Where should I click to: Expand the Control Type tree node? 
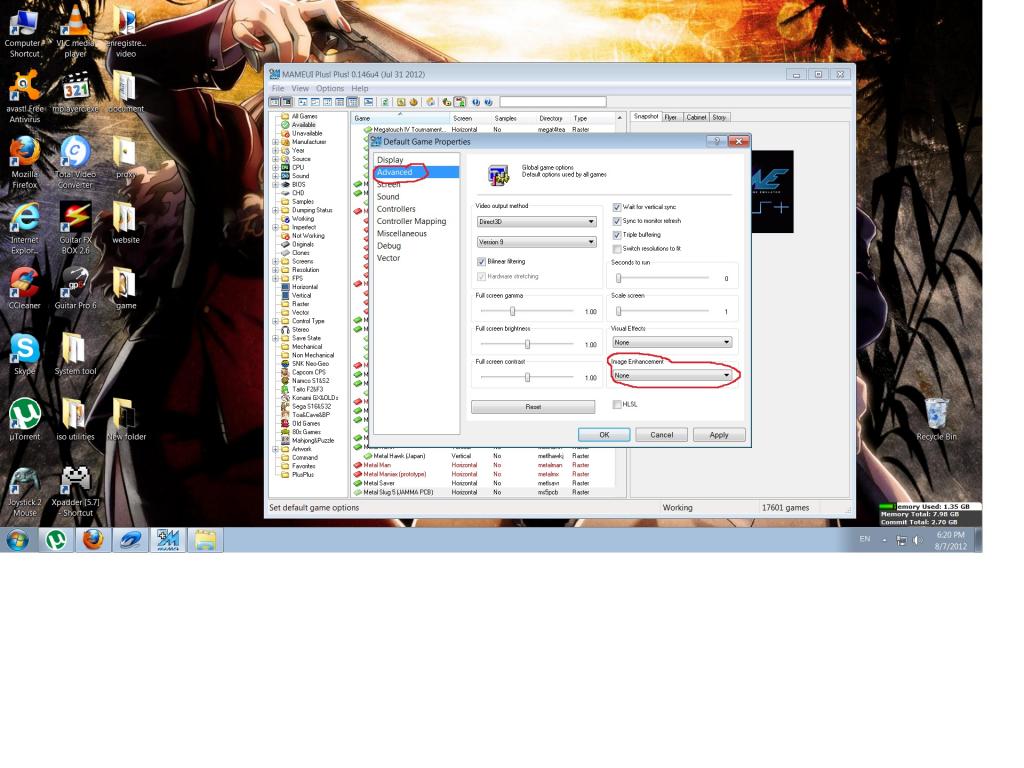[275, 321]
